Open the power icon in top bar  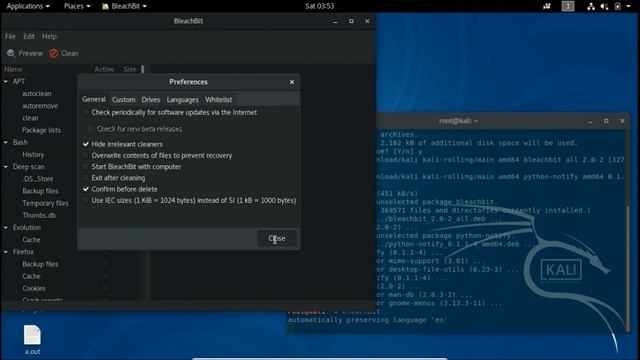click(x=618, y=6)
